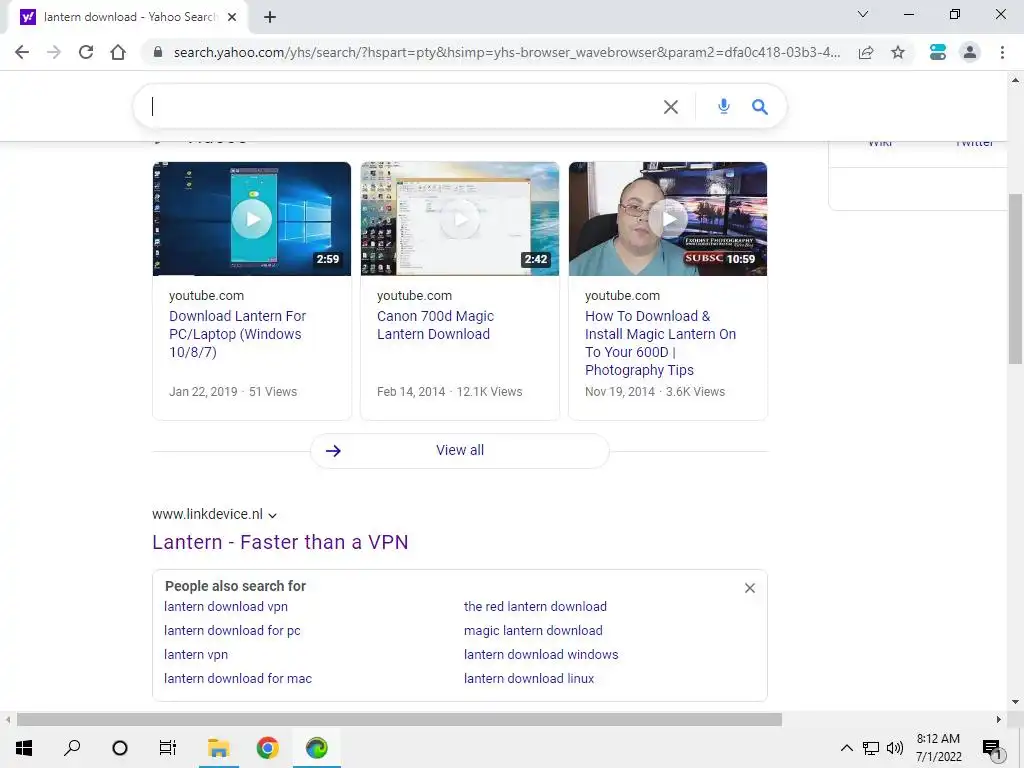Go back with the browser back arrow

[x=22, y=52]
